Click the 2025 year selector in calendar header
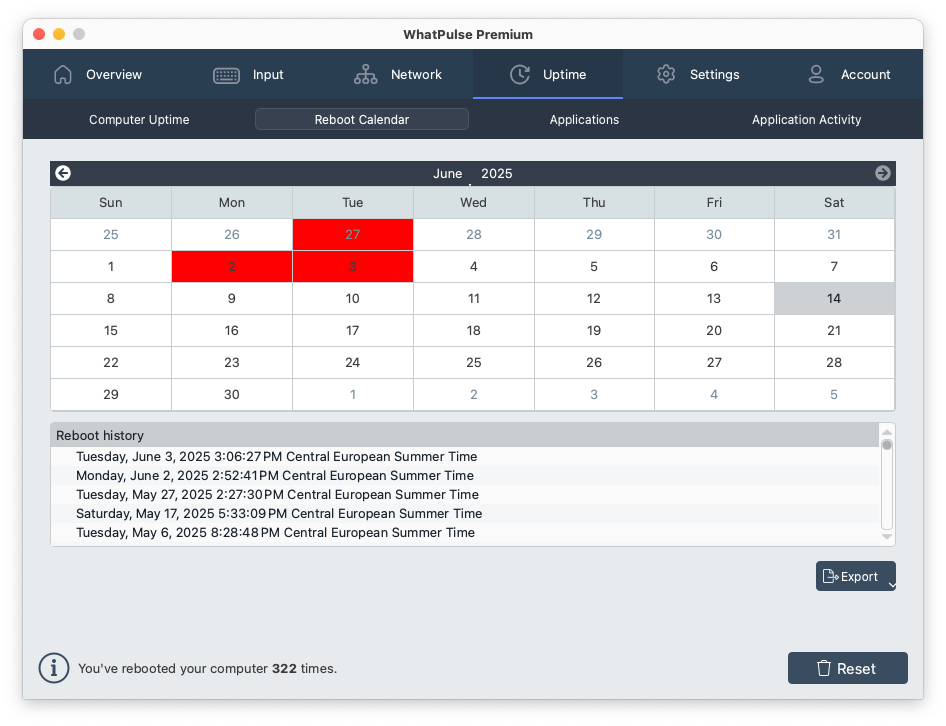 pos(496,174)
